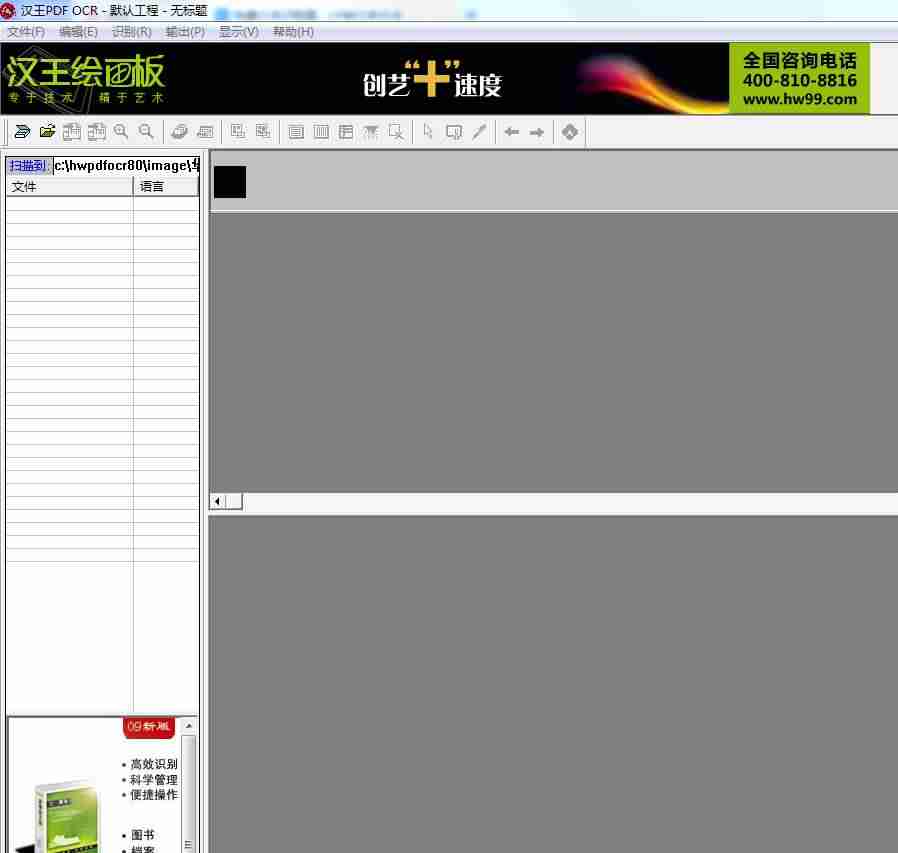Click the second overlapping squares layout icon
Viewport: 898px width, 853px height.
tap(263, 132)
